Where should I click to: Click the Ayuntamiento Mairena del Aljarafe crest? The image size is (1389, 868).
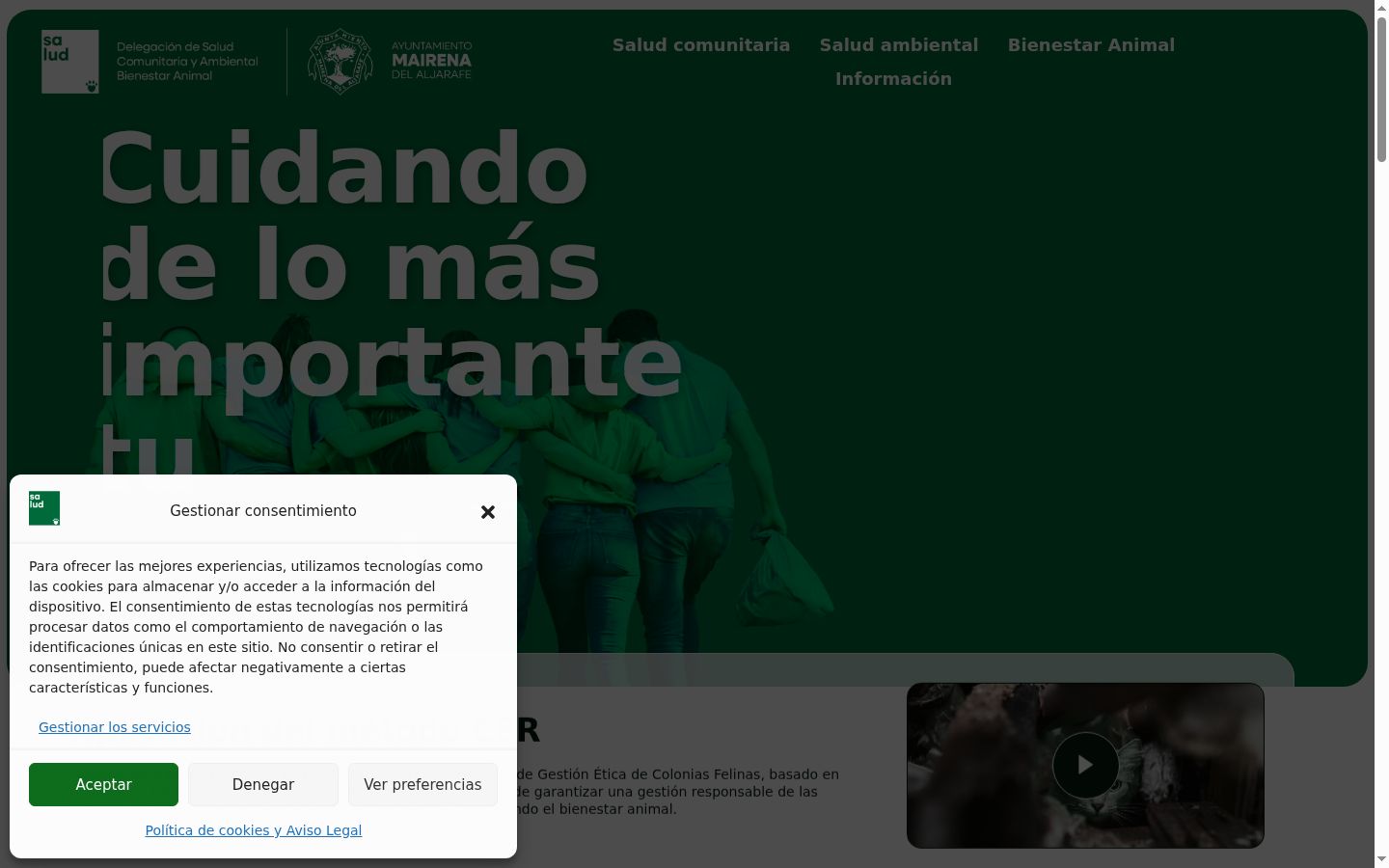click(340, 62)
